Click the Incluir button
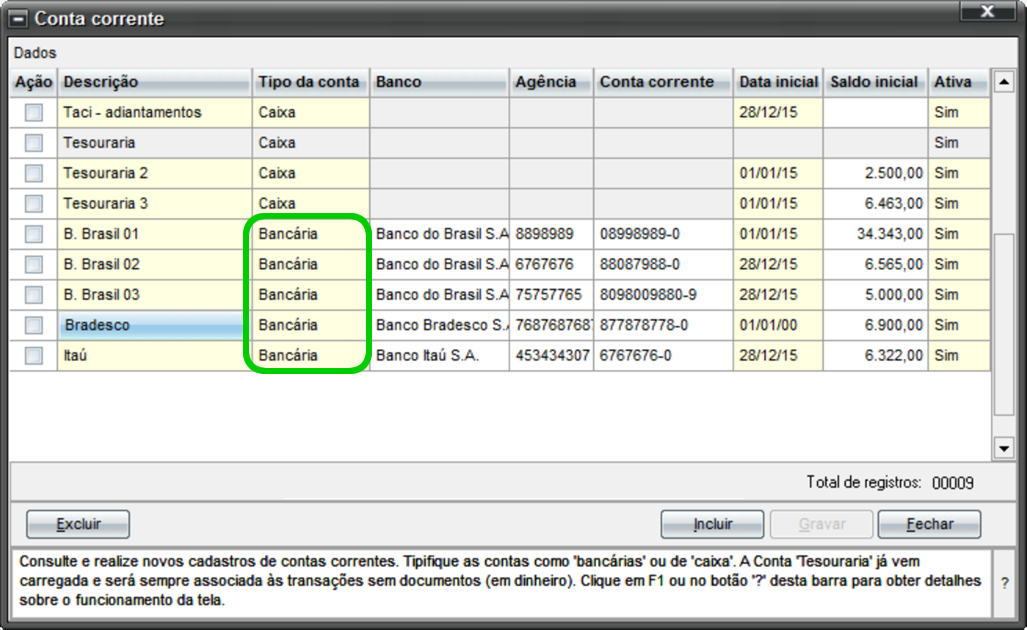Viewport: 1027px width, 630px height. tap(712, 524)
